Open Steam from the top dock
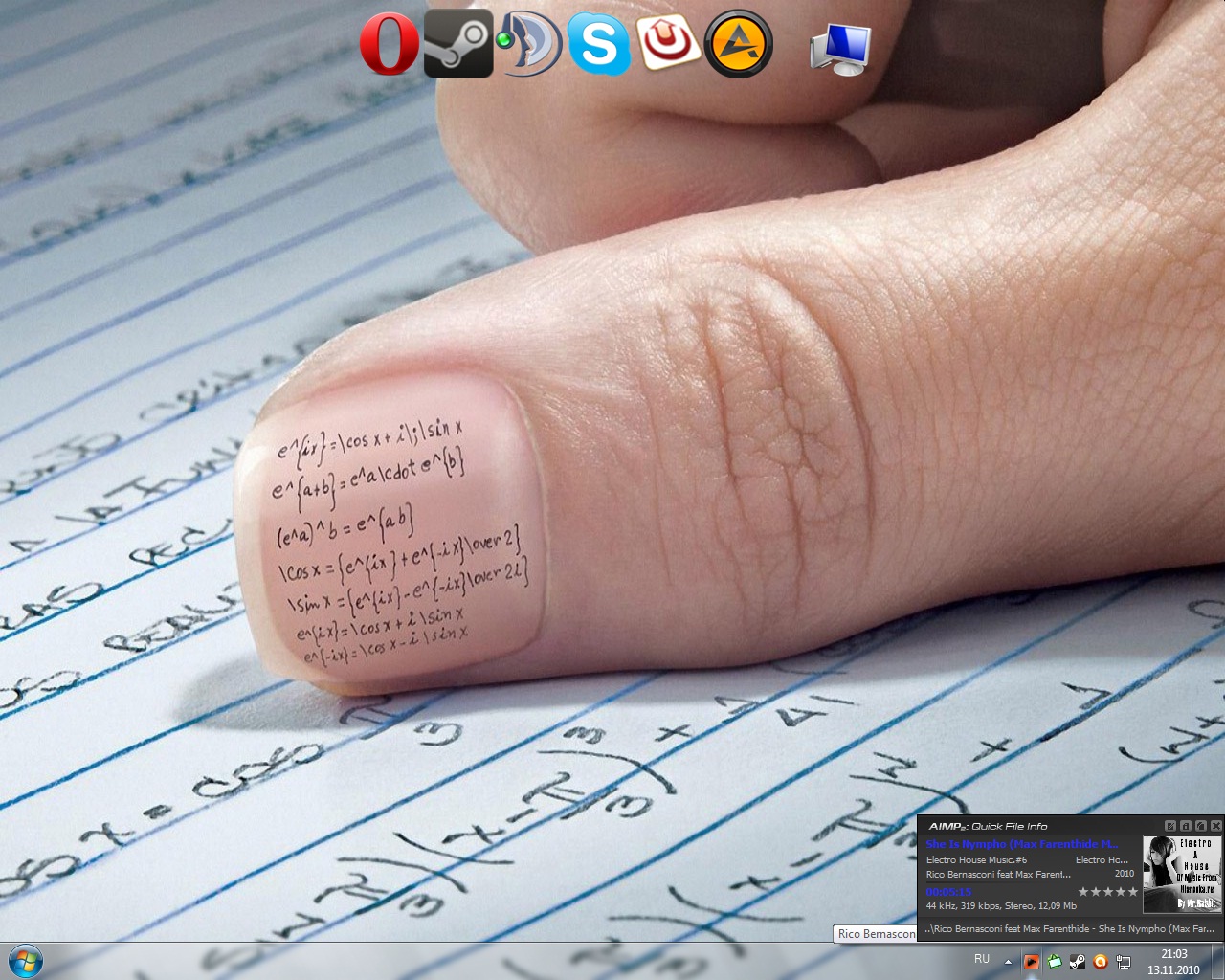This screenshot has width=1225, height=980. point(458,44)
